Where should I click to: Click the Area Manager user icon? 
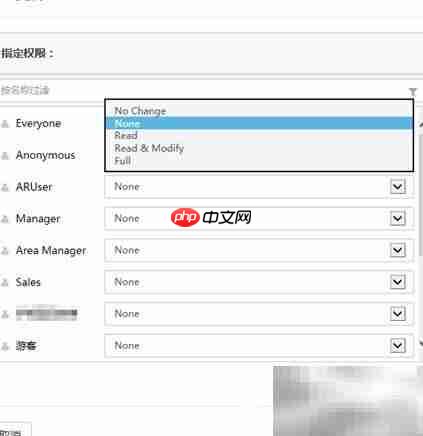pos(5,251)
